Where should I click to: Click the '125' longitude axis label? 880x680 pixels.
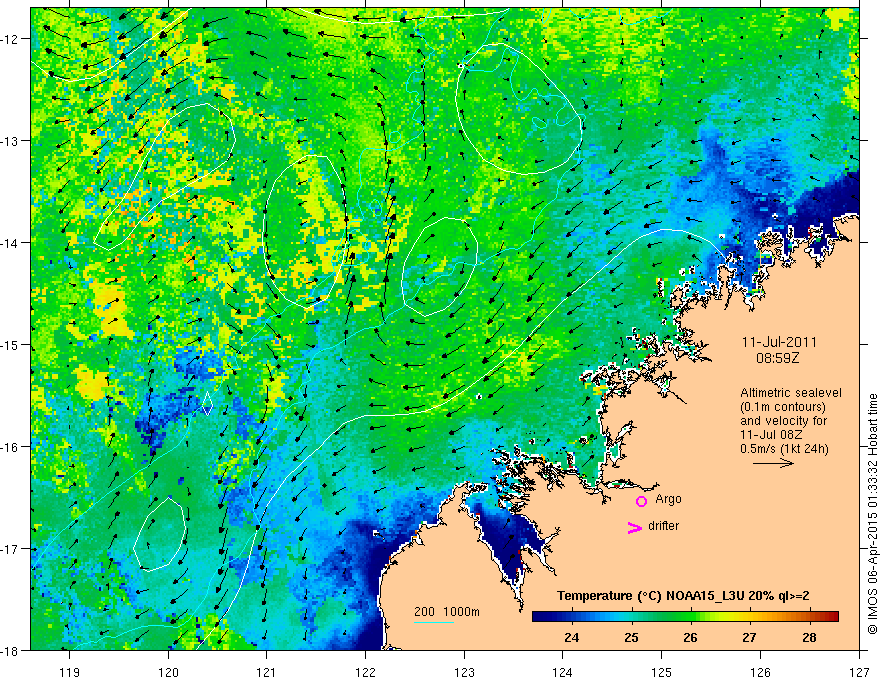point(662,672)
